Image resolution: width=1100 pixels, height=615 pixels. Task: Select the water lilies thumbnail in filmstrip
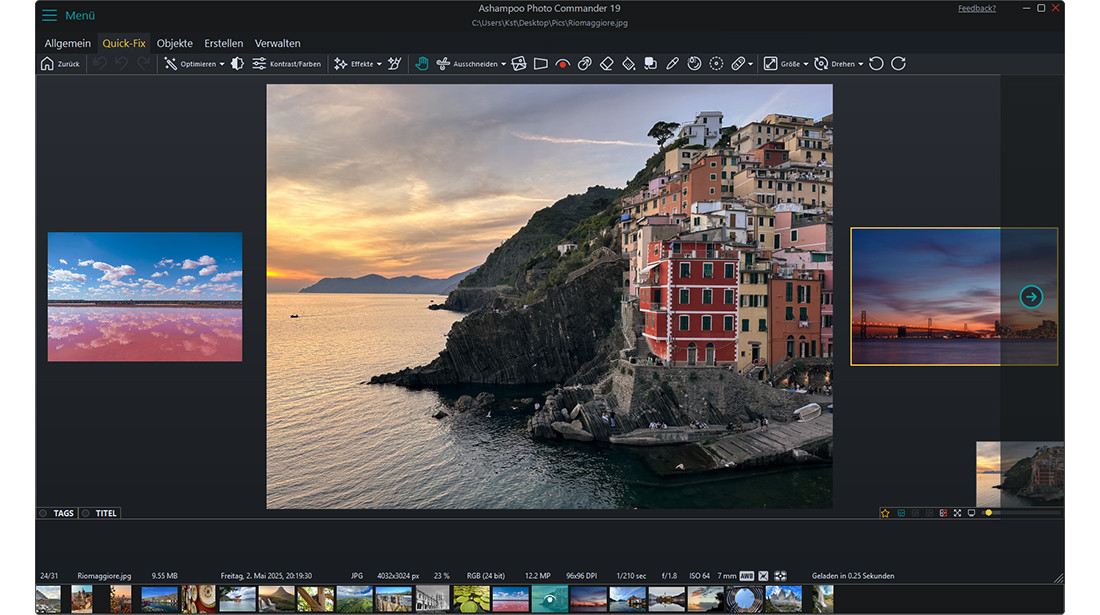[471, 600]
